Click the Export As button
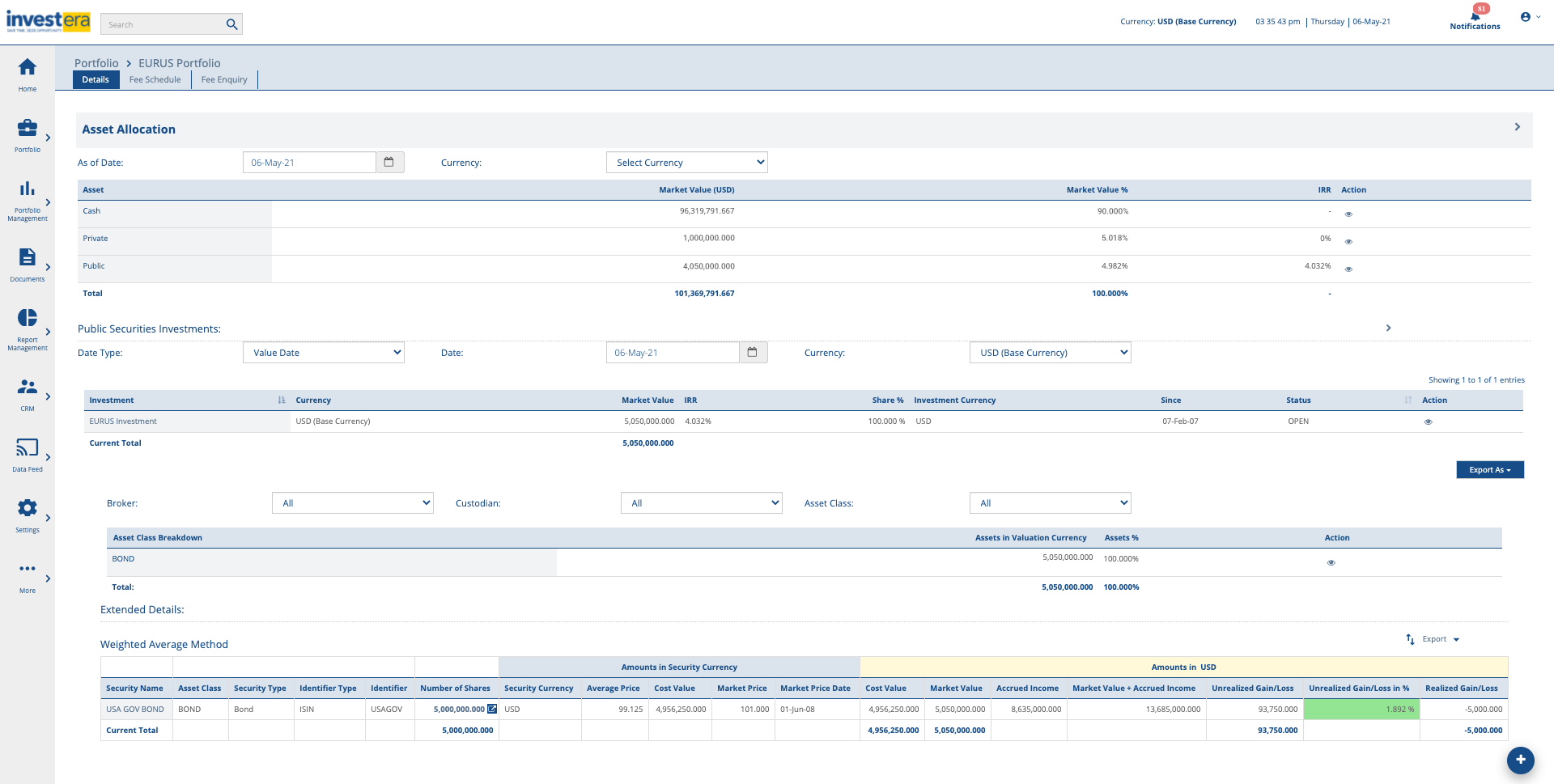Image resolution: width=1554 pixels, height=784 pixels. 1489,469
